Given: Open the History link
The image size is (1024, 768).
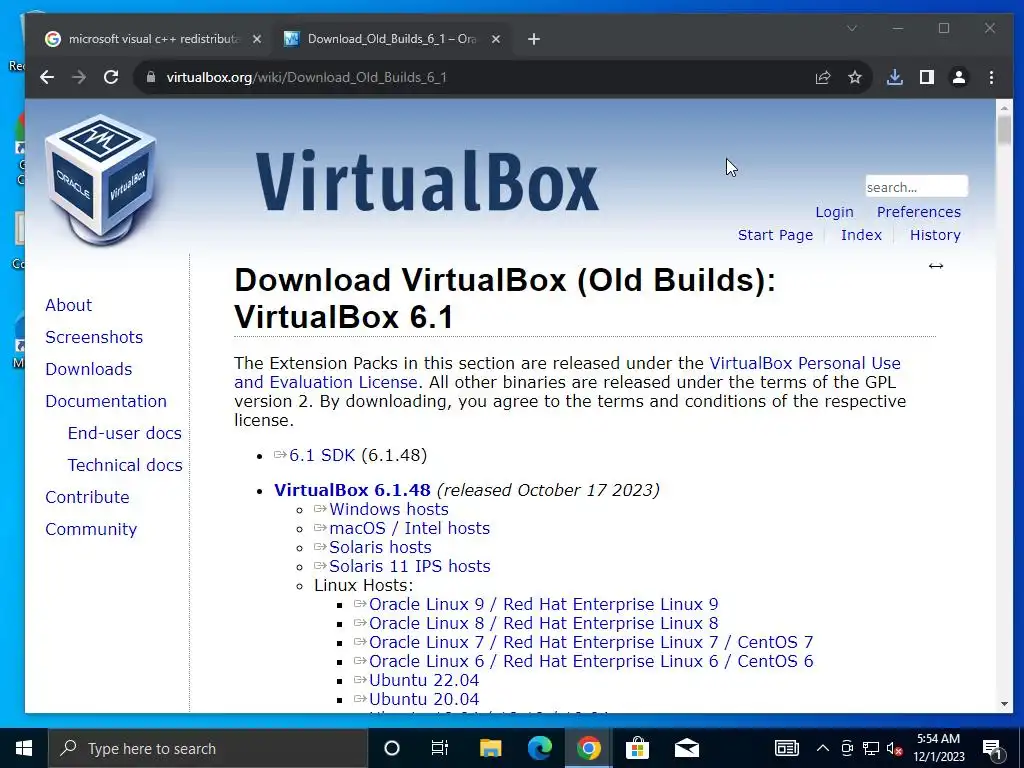Looking at the screenshot, I should point(935,235).
